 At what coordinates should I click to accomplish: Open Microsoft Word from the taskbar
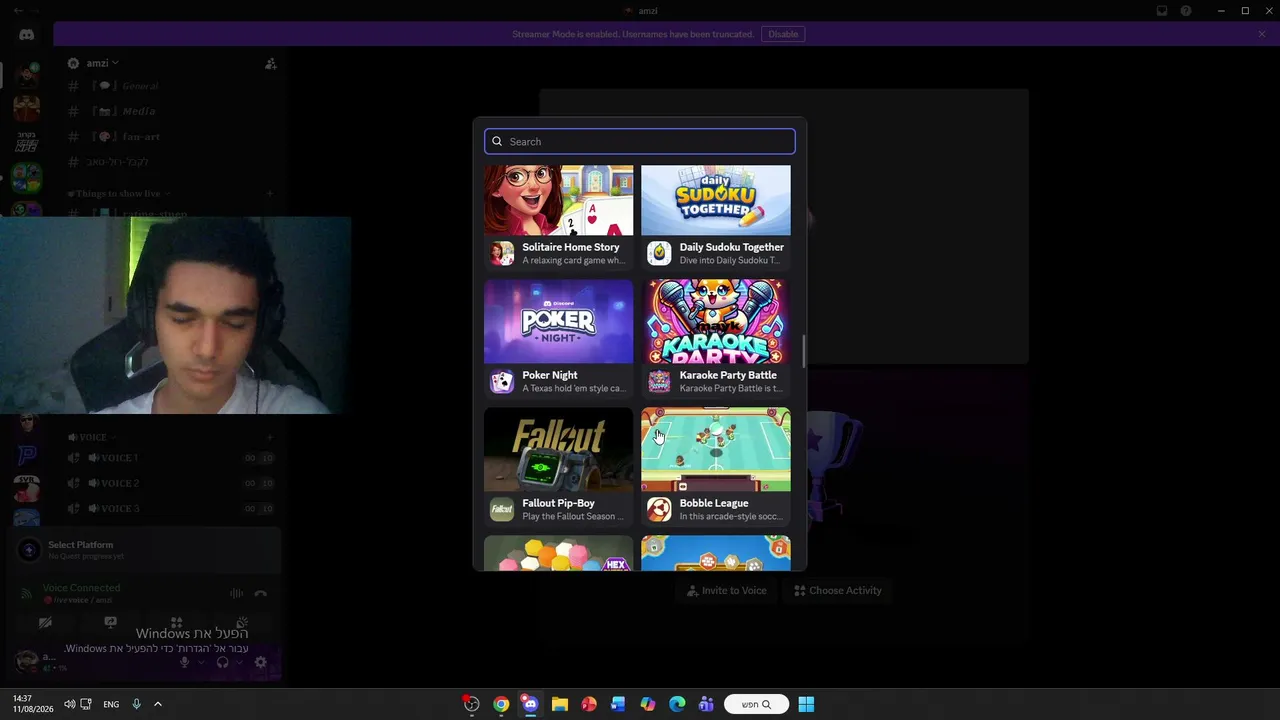(x=618, y=704)
